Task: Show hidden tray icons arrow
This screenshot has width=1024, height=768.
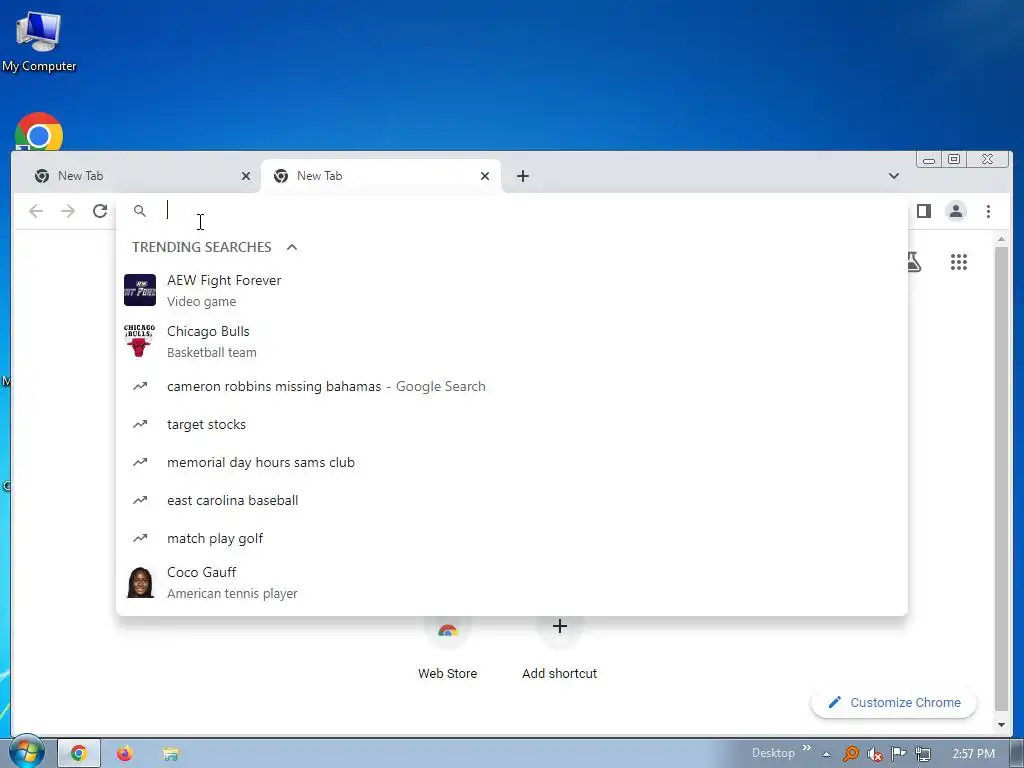Action: tap(826, 754)
